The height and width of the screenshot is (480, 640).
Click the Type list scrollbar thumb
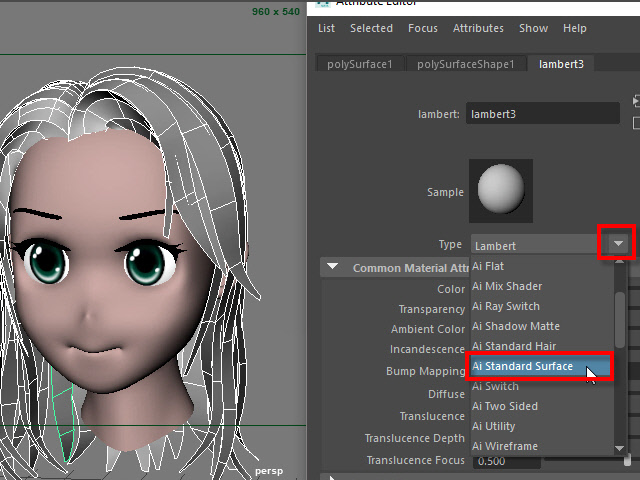[620, 303]
